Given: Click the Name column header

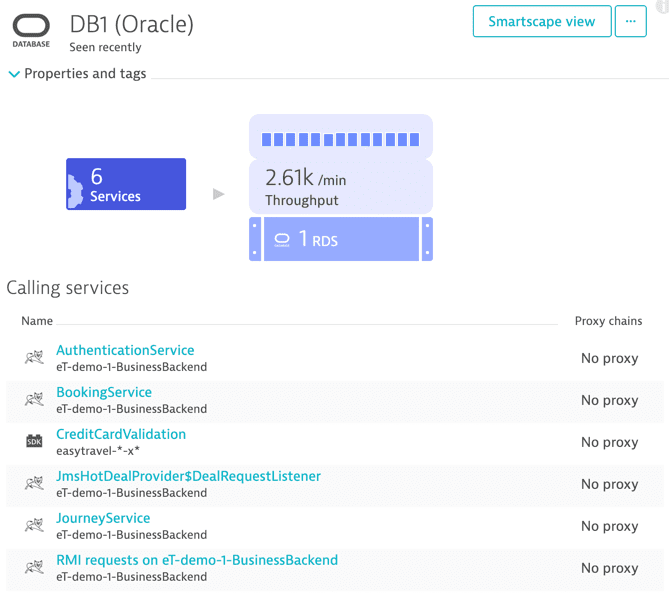Looking at the screenshot, I should click(x=37, y=321).
